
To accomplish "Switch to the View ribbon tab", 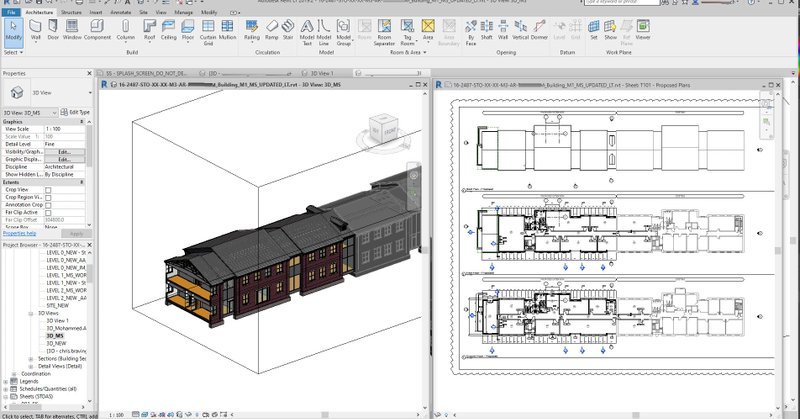I will tap(161, 12).
